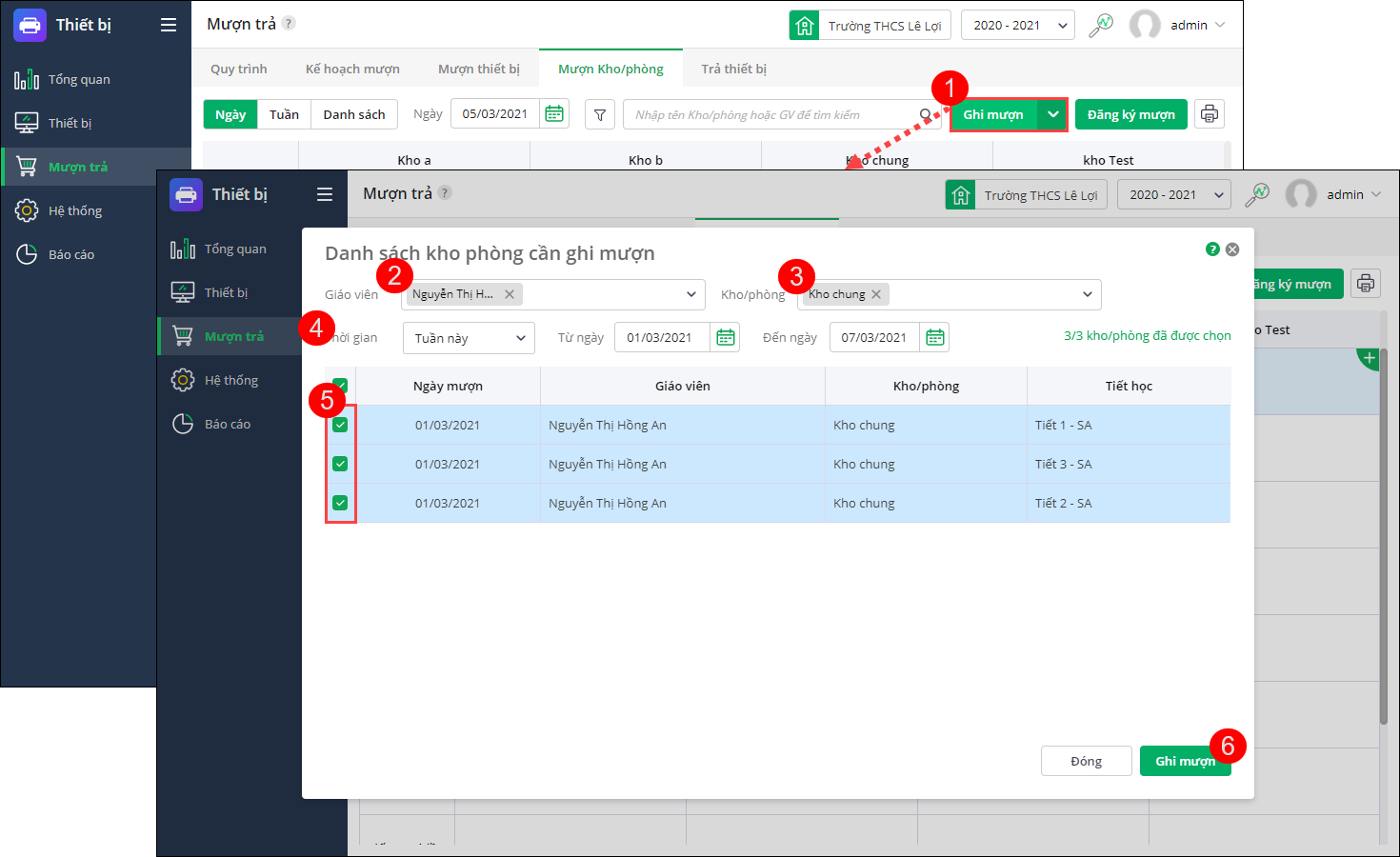The height and width of the screenshot is (857, 1400).
Task: Uncheck the row for Tiết 3 - SA
Action: 340,464
